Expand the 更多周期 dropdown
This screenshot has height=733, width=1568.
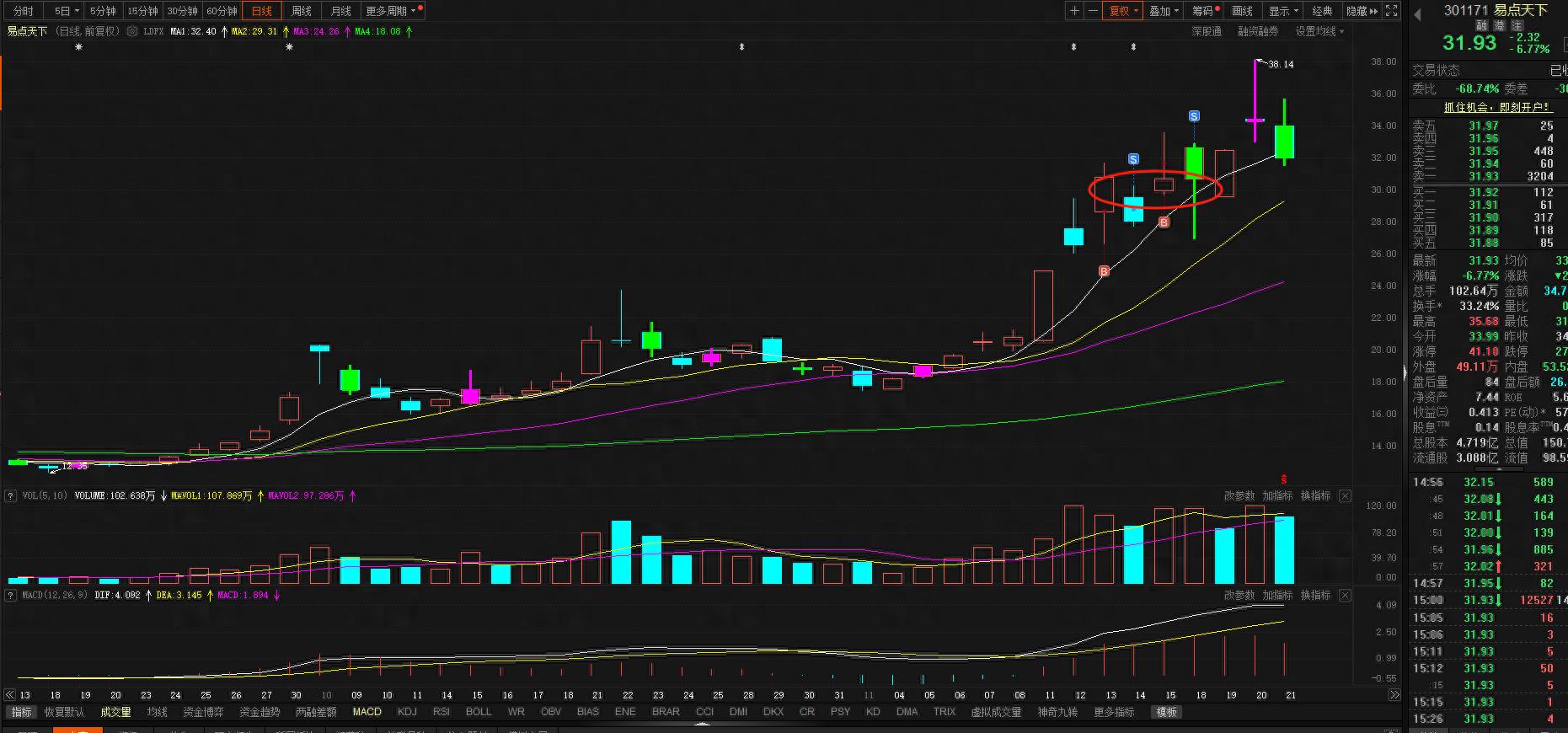(x=391, y=11)
